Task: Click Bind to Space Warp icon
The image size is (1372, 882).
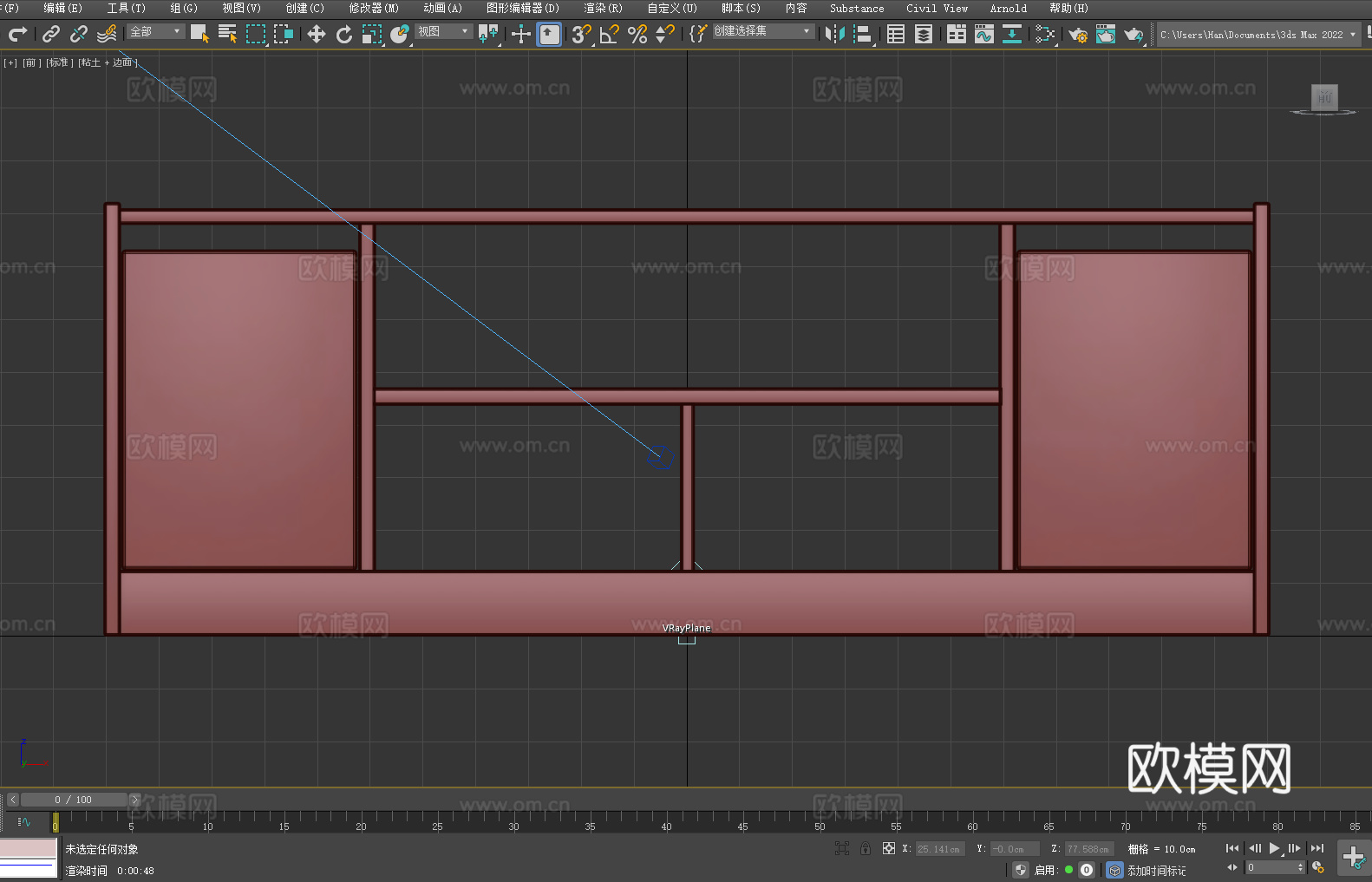Action: pyautogui.click(x=107, y=34)
